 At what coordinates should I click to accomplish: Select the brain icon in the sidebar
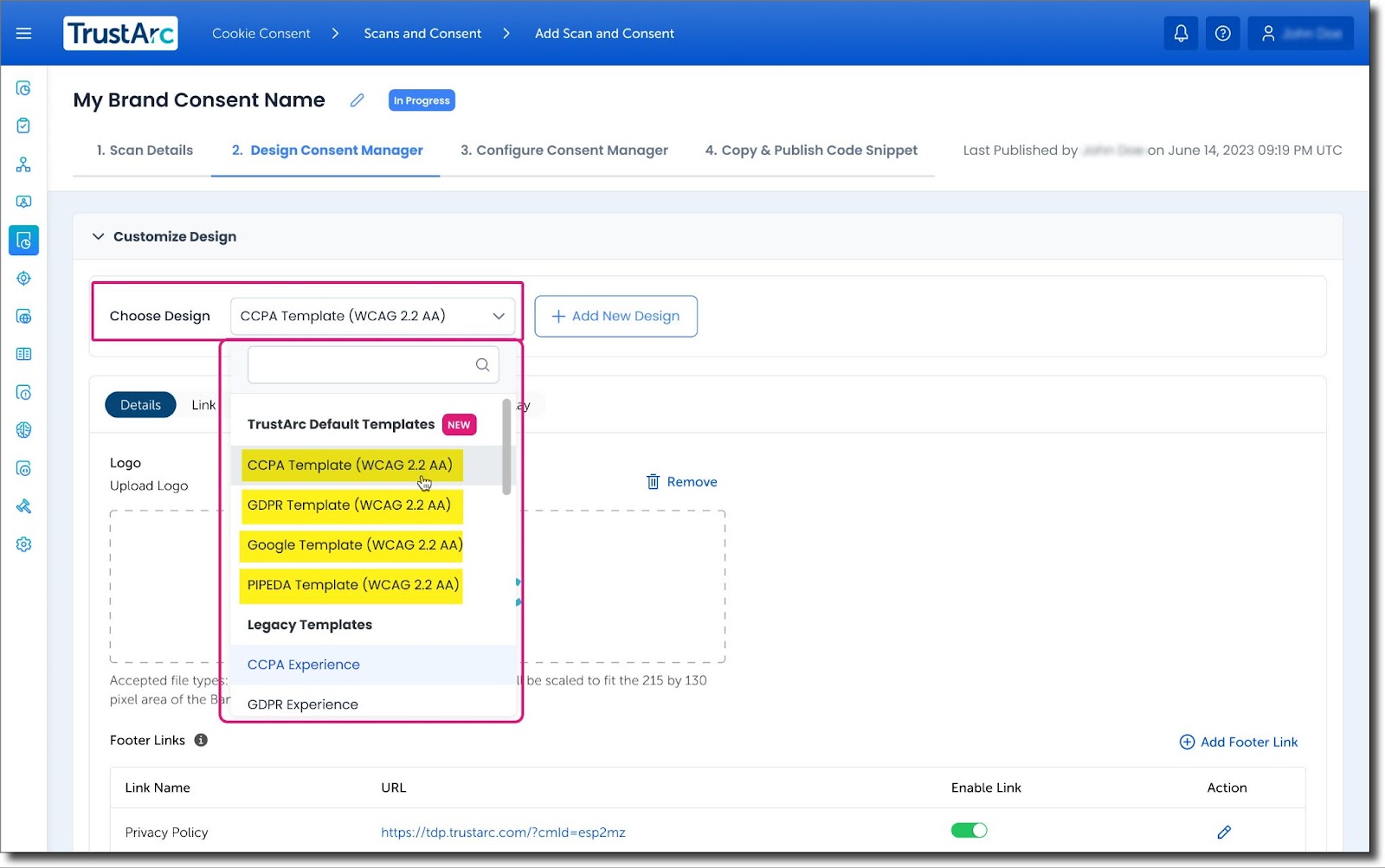coord(23,430)
